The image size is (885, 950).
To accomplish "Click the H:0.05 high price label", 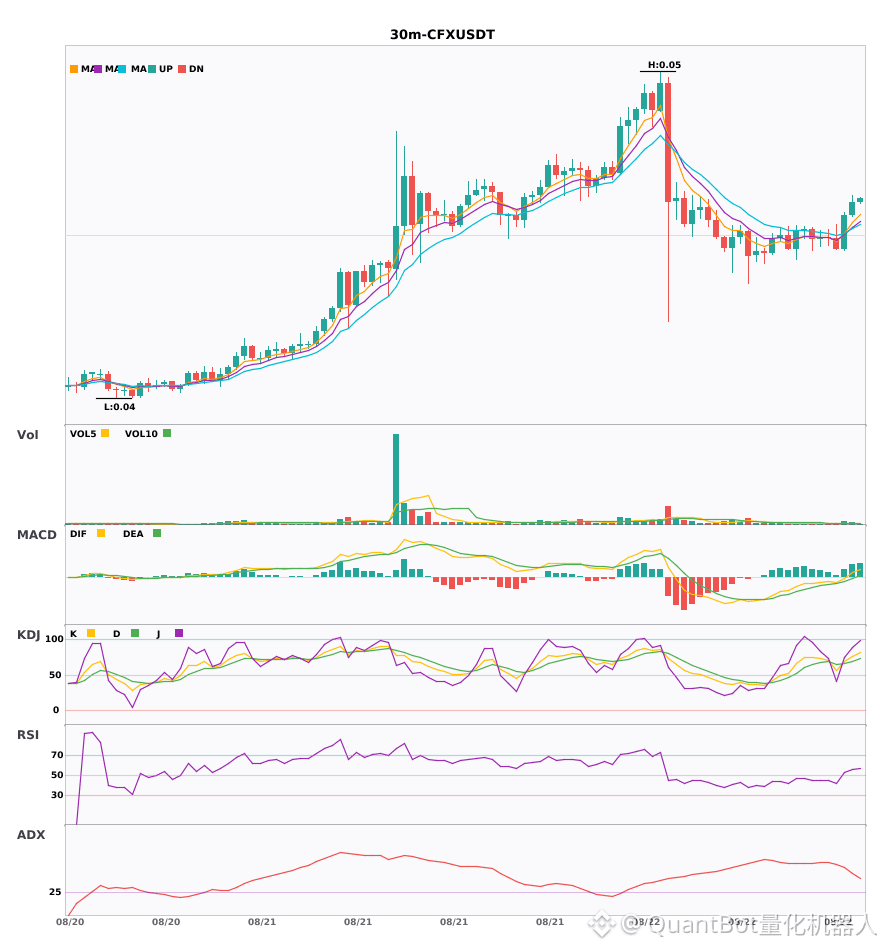I will [x=664, y=65].
